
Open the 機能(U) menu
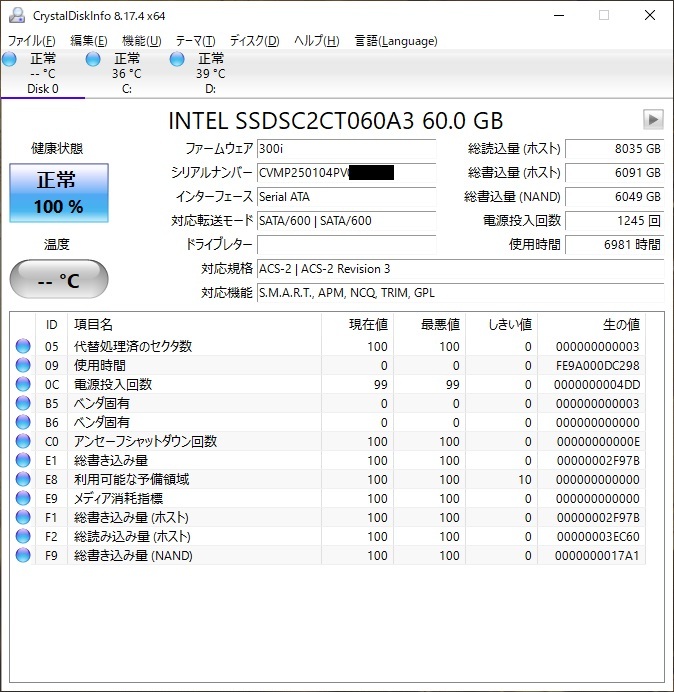(x=142, y=41)
